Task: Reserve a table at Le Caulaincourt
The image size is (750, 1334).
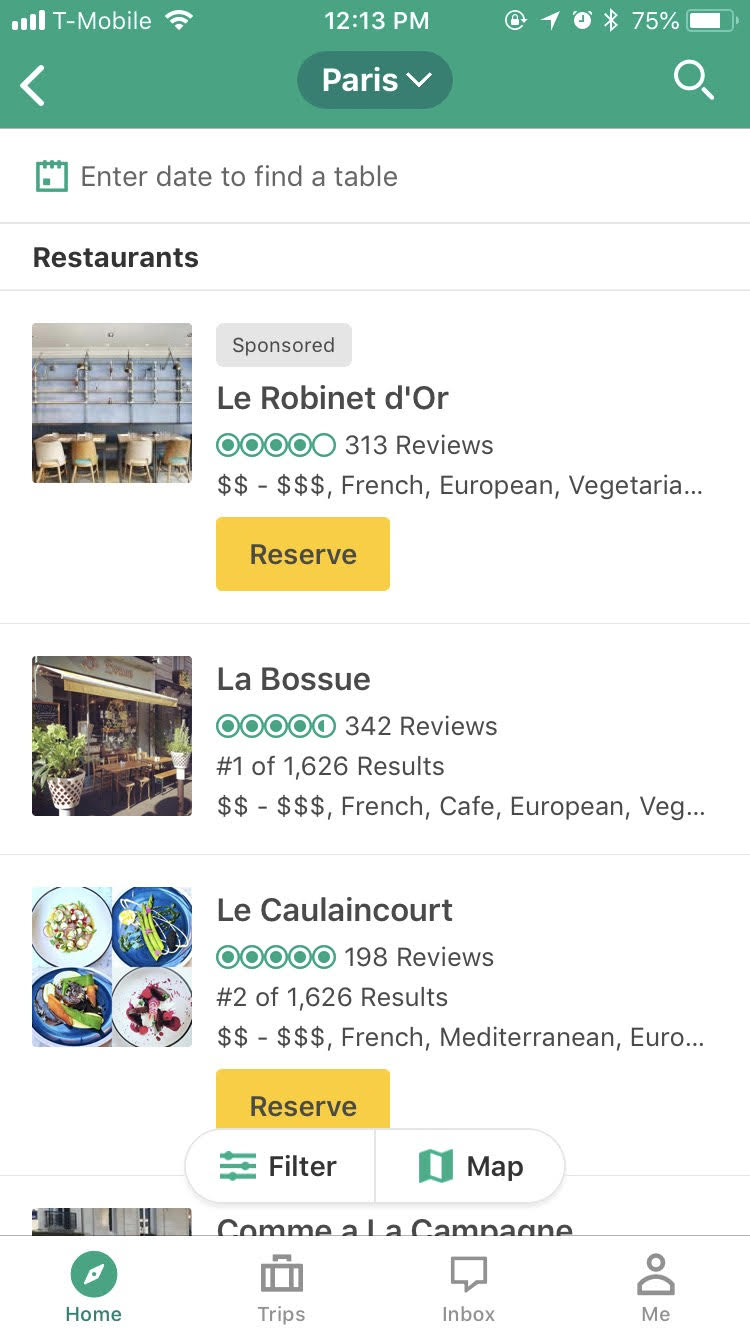Action: point(303,1102)
